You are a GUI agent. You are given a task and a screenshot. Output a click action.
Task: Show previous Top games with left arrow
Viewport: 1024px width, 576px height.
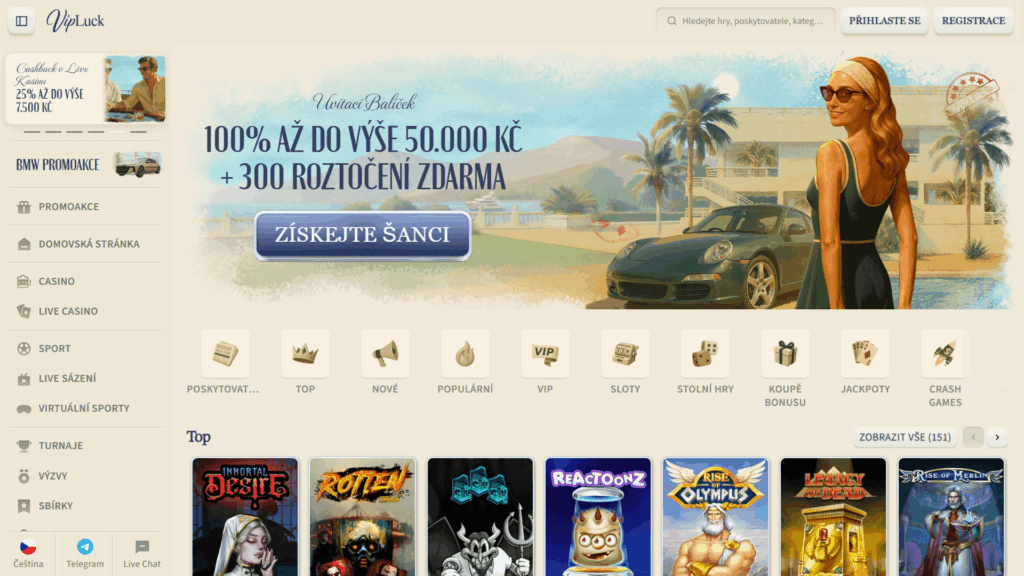point(973,437)
